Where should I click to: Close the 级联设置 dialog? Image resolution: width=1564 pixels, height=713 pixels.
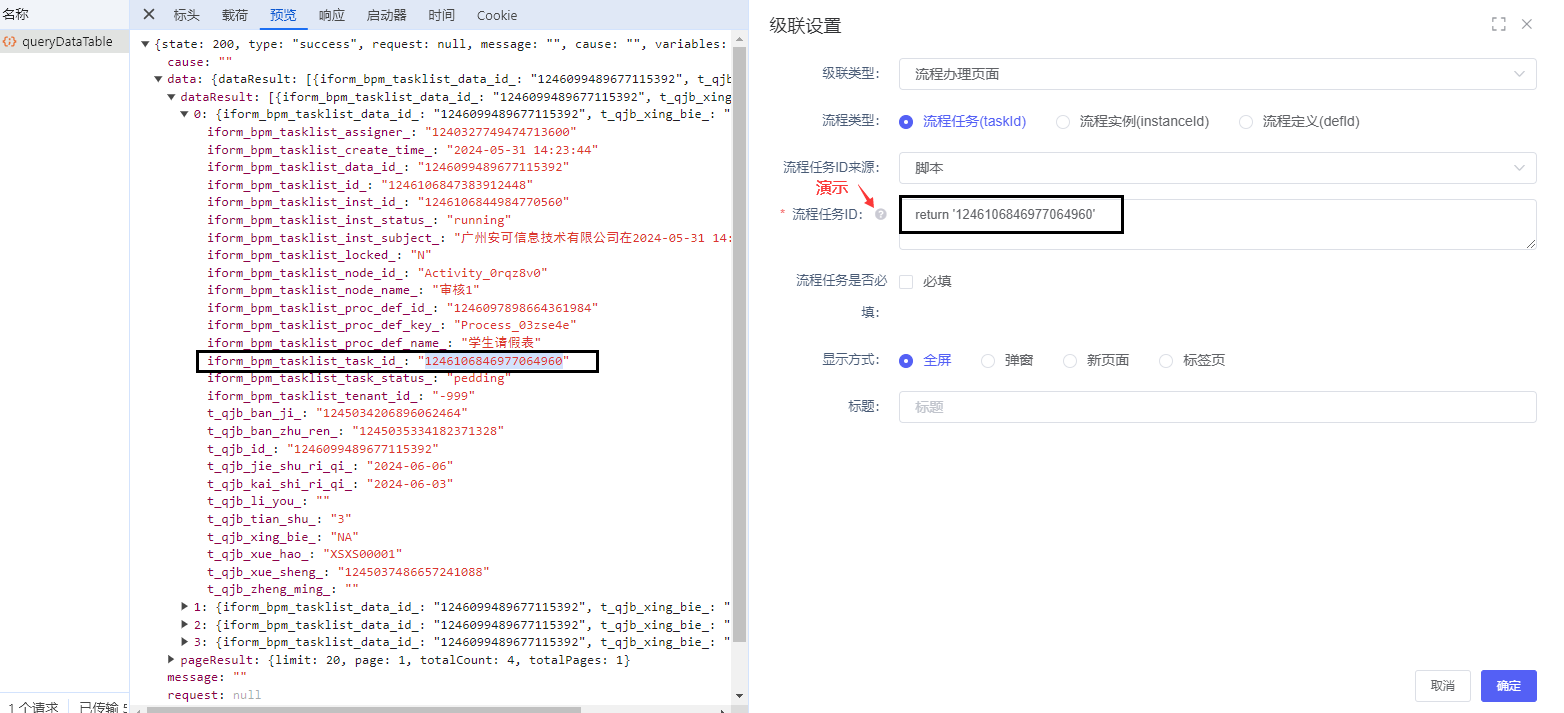pos(1527,24)
